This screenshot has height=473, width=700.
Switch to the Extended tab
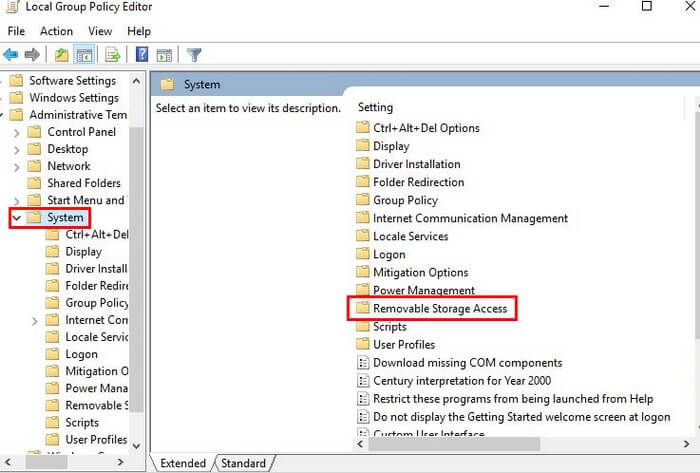pos(183,463)
